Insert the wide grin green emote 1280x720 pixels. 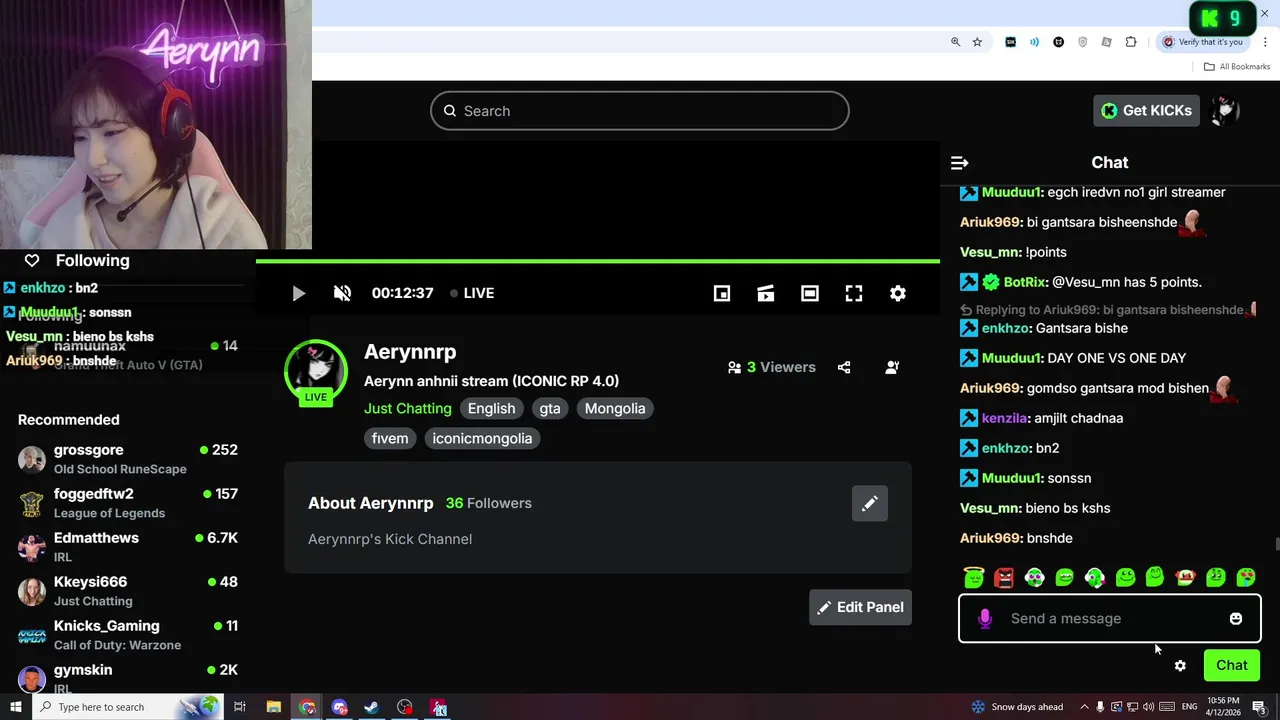(x=1064, y=577)
